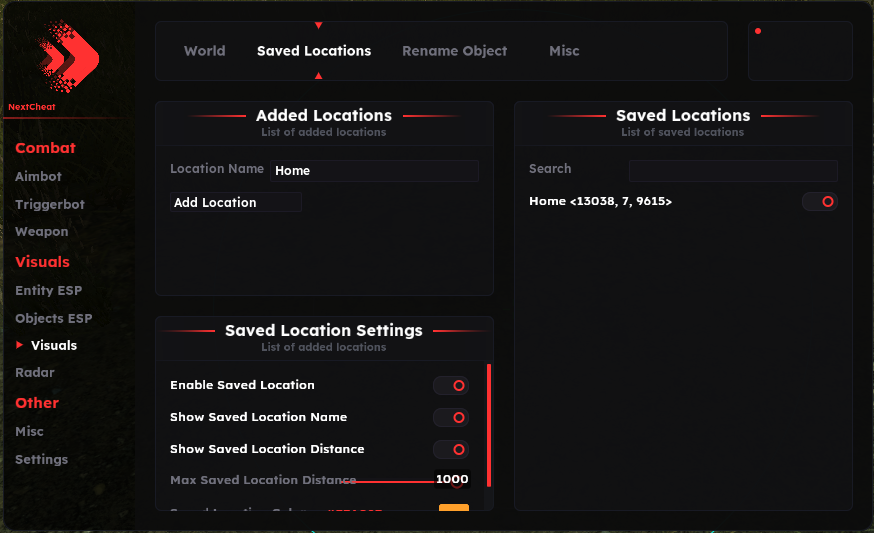Image resolution: width=874 pixels, height=533 pixels.
Task: Toggle the Home saved location switch
Action: 819,202
